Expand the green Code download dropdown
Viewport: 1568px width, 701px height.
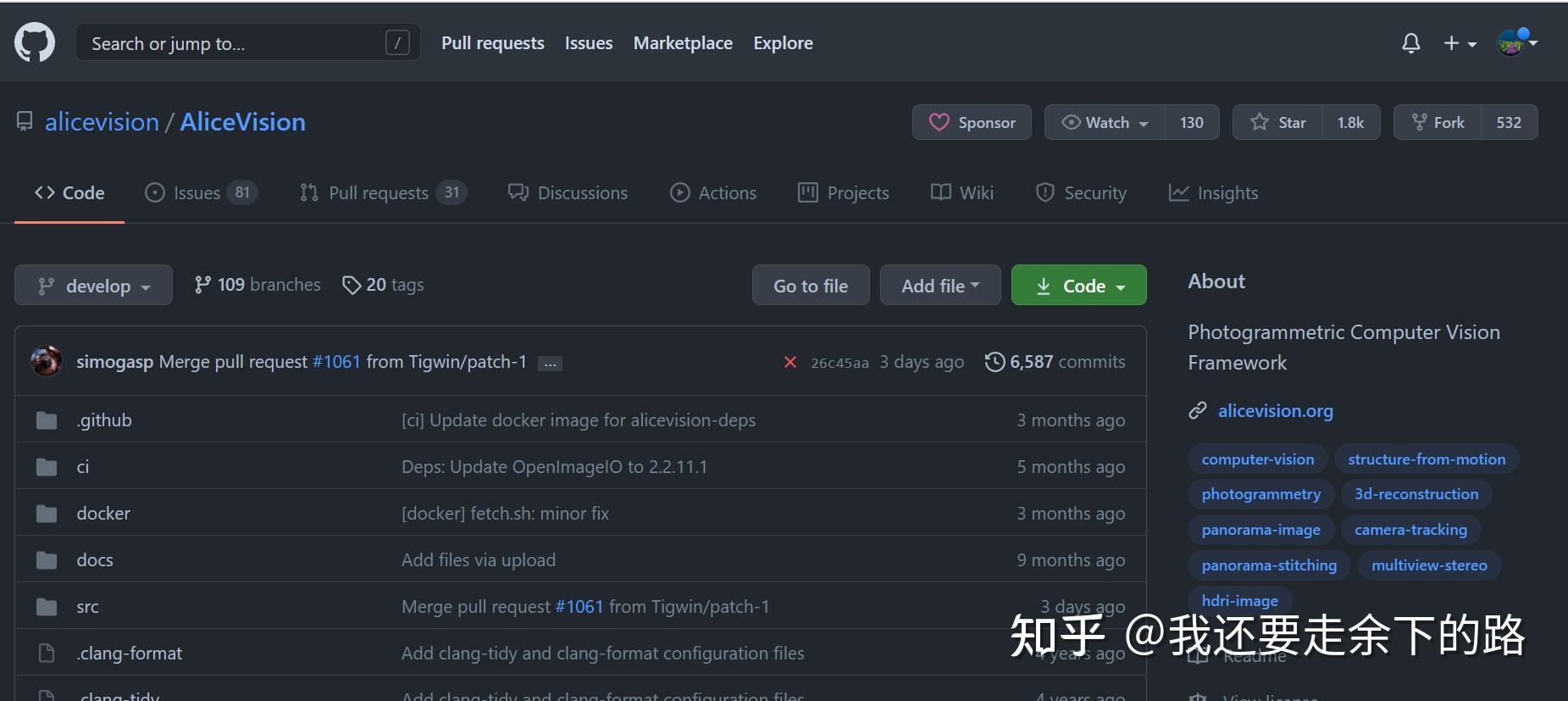point(1079,285)
